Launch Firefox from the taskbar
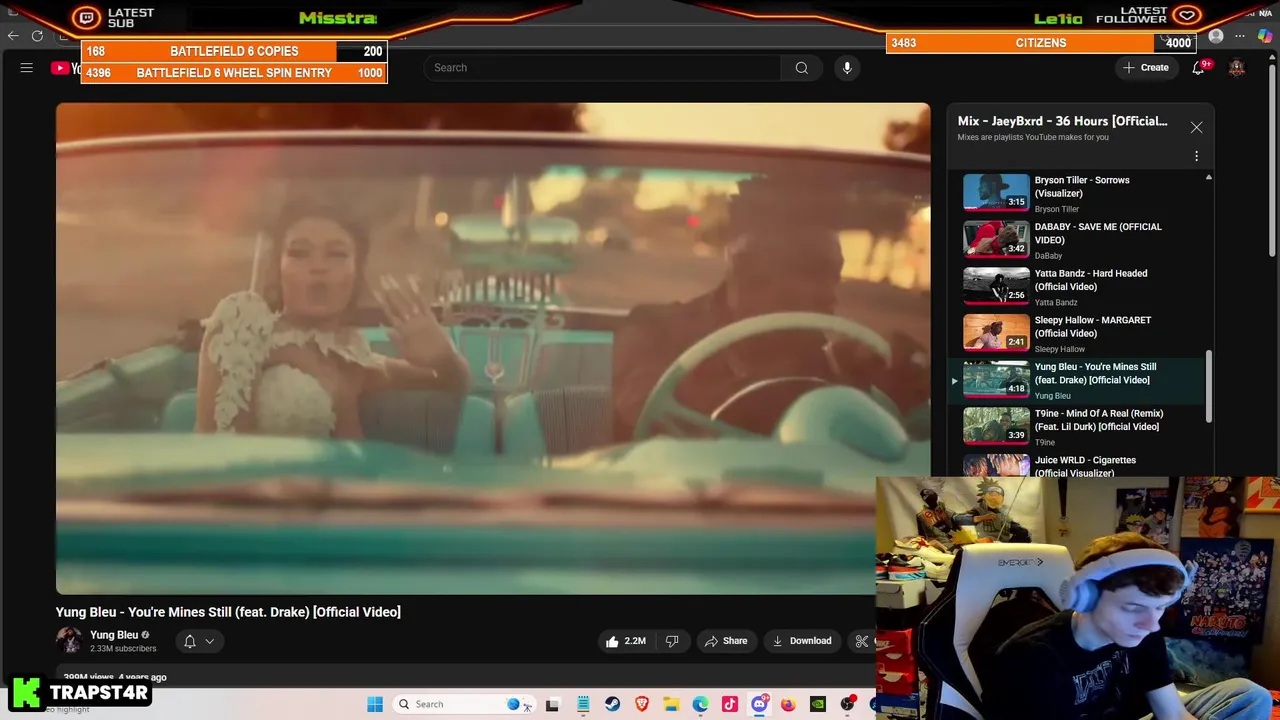 click(x=788, y=704)
